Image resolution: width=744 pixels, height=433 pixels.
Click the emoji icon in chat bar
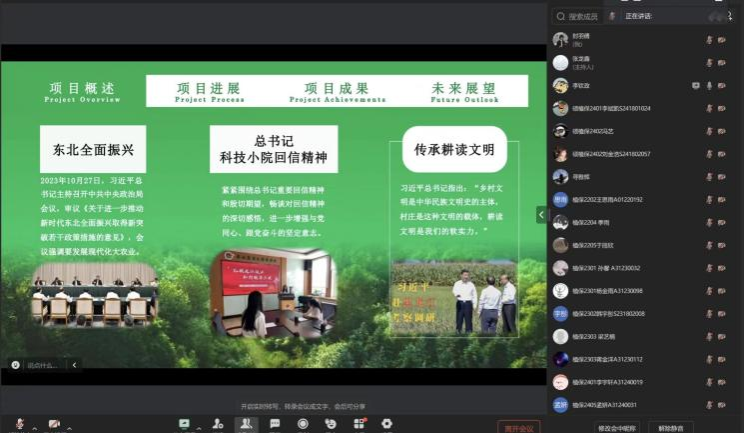click(x=16, y=365)
